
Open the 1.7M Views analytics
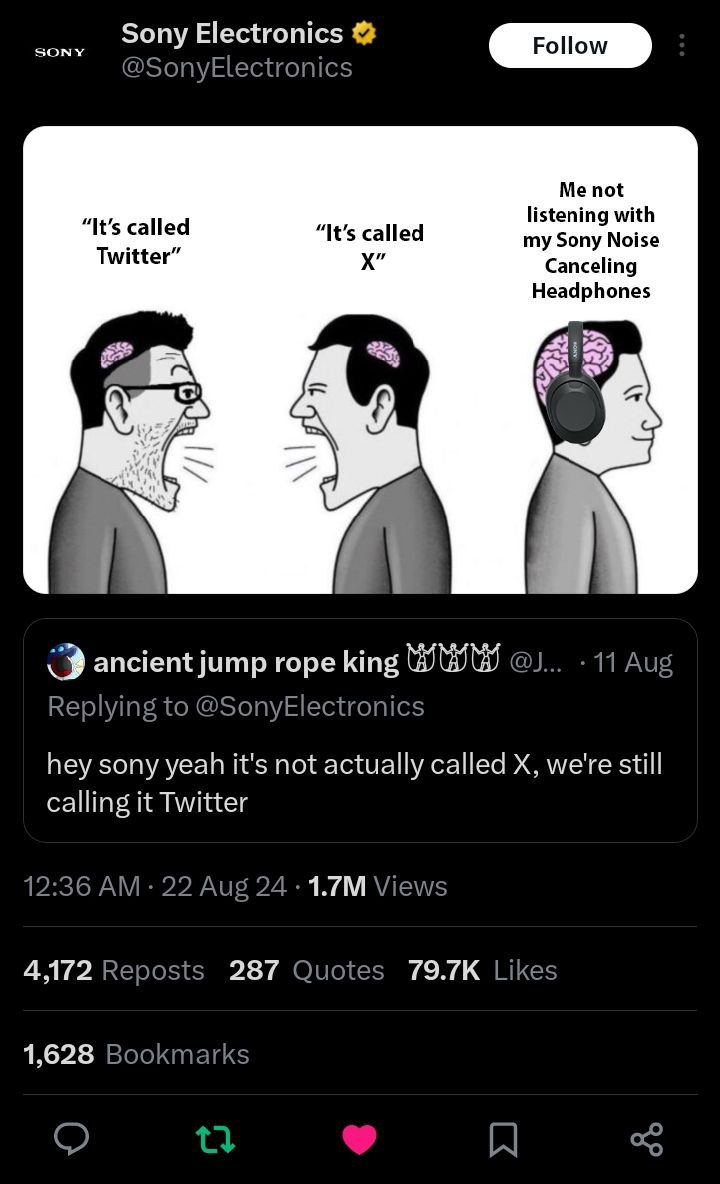(x=378, y=886)
